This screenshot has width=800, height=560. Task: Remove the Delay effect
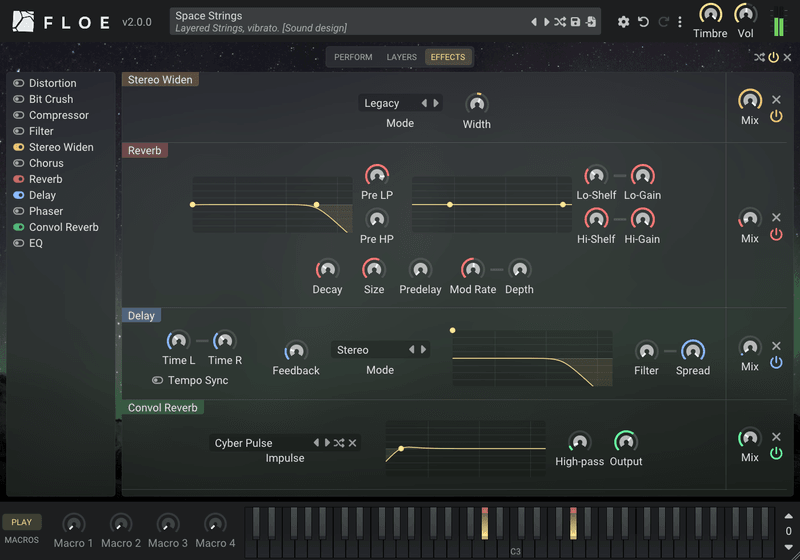point(776,346)
